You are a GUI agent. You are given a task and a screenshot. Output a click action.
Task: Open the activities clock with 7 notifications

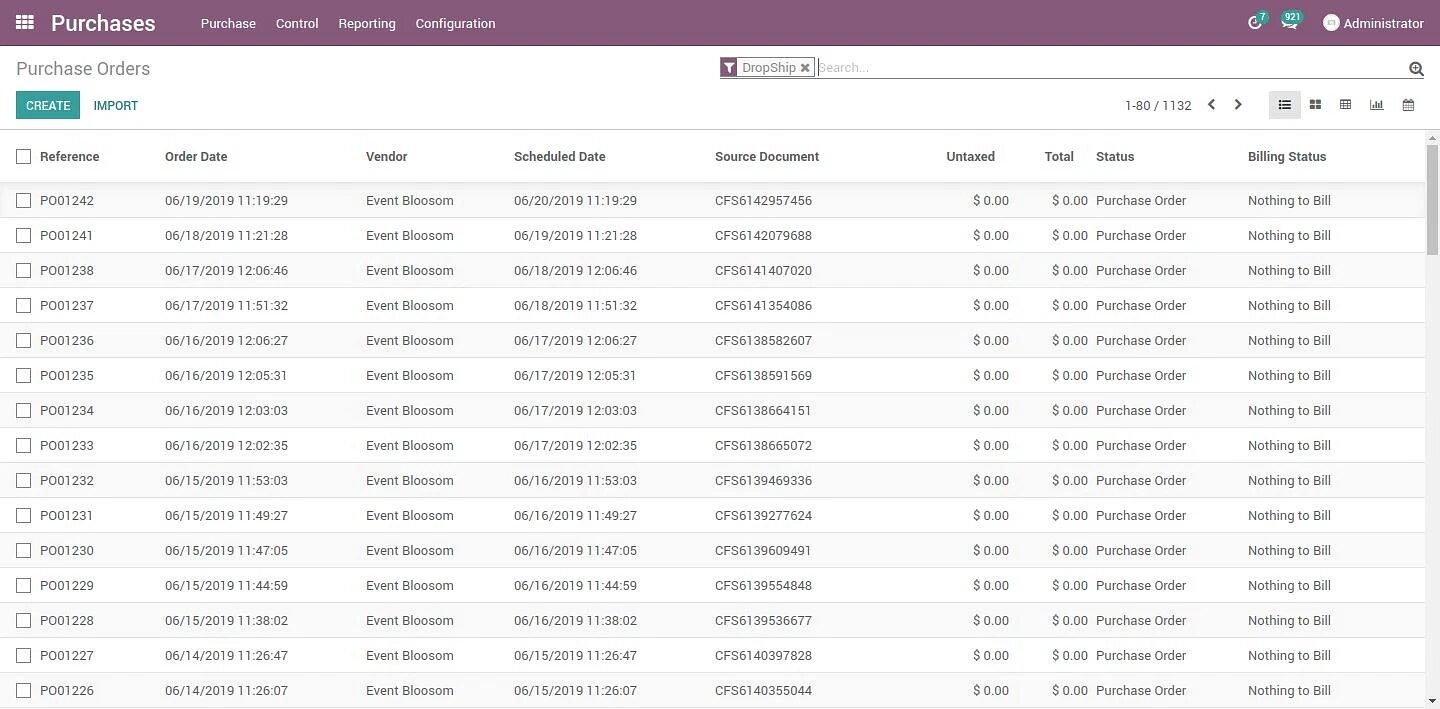[x=1255, y=22]
